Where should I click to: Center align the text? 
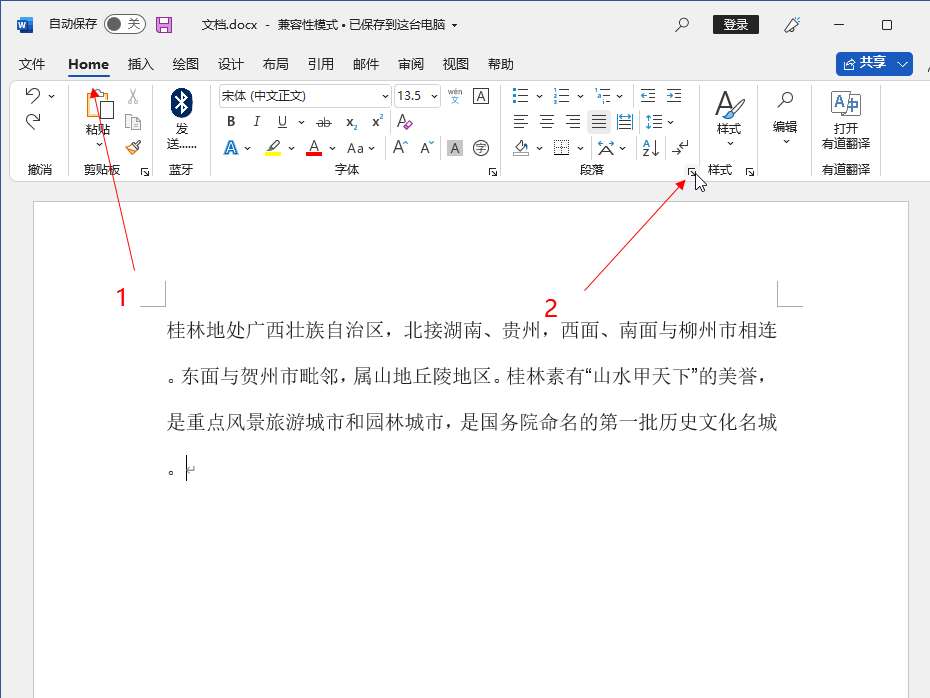pyautogui.click(x=546, y=122)
